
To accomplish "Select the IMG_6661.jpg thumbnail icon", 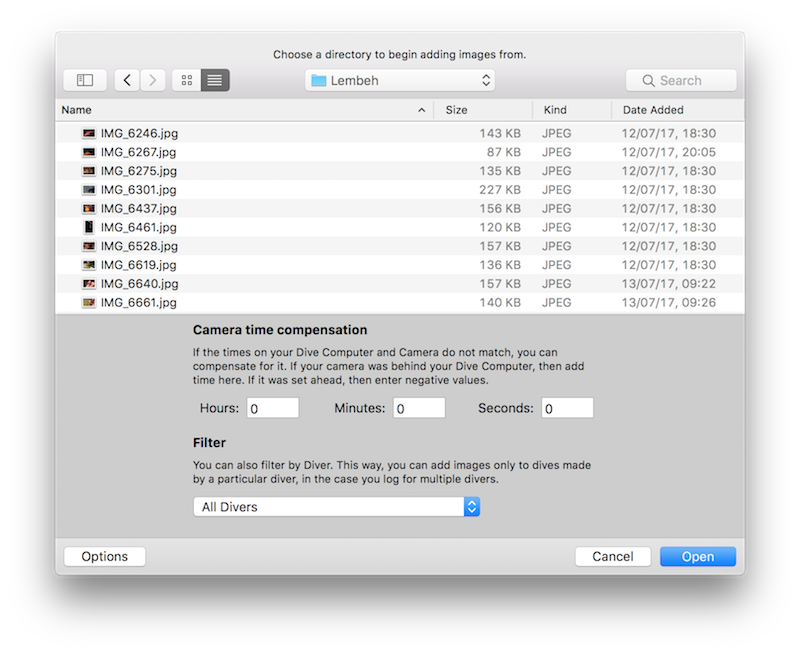I will click(89, 303).
